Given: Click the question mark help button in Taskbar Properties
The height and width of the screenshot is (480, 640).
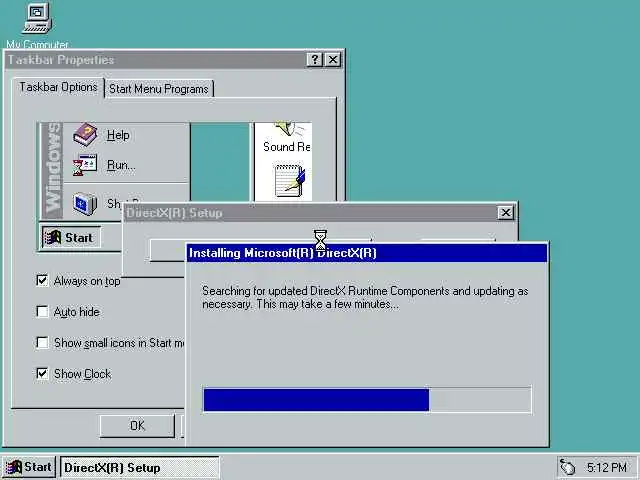Looking at the screenshot, I should pyautogui.click(x=314, y=60).
